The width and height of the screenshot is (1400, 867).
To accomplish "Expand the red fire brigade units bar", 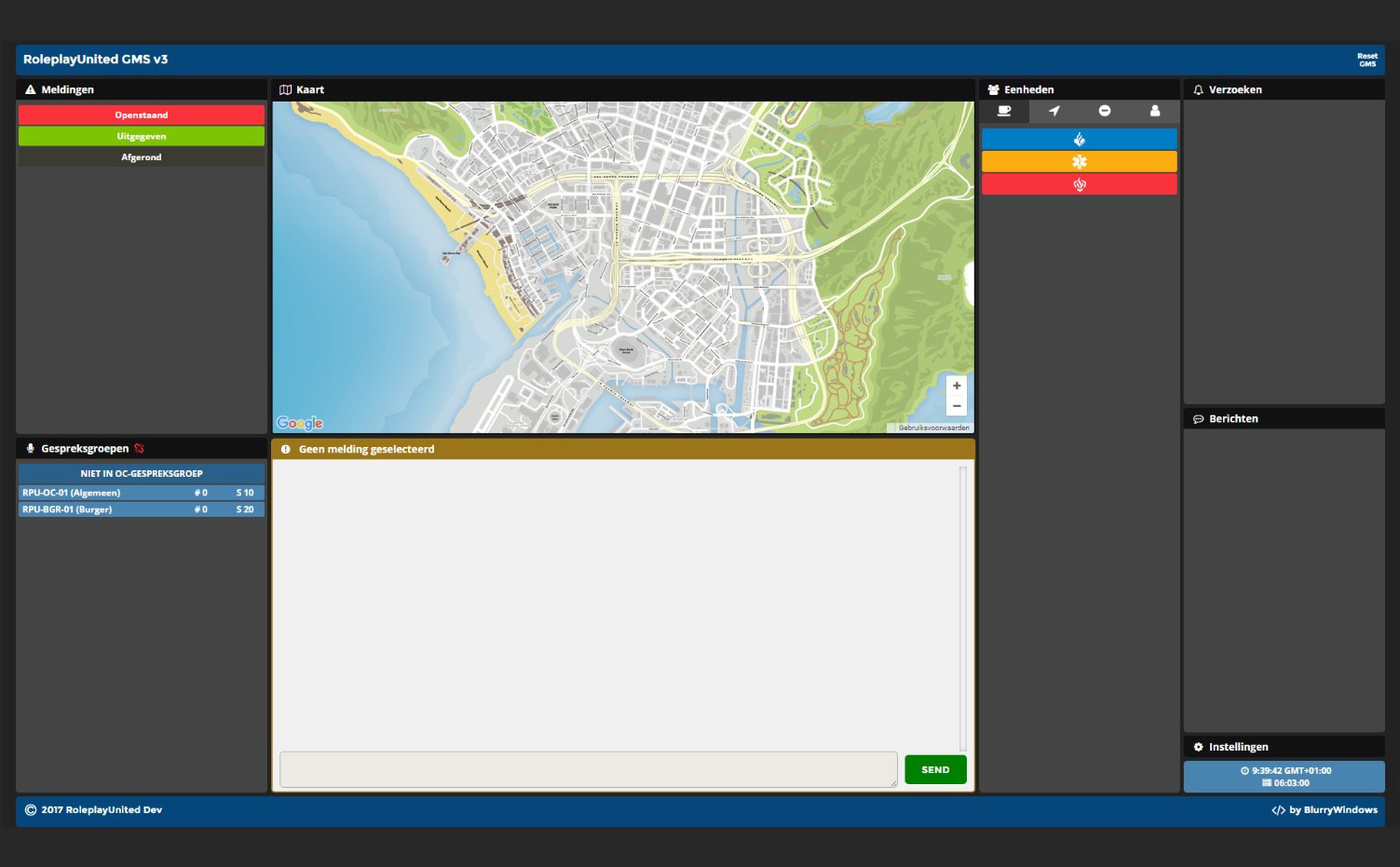I will [1079, 184].
